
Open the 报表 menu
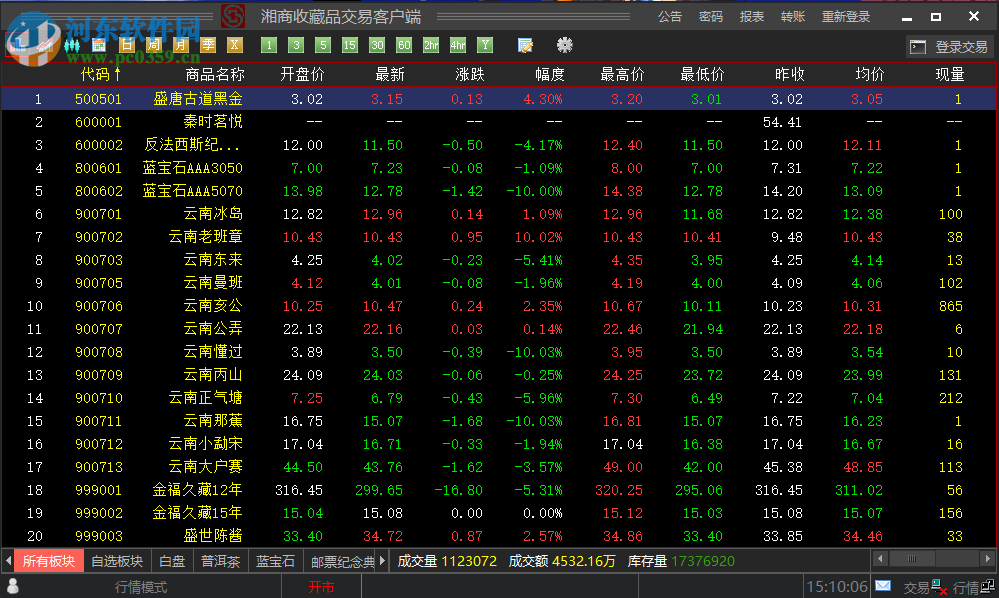[x=752, y=17]
